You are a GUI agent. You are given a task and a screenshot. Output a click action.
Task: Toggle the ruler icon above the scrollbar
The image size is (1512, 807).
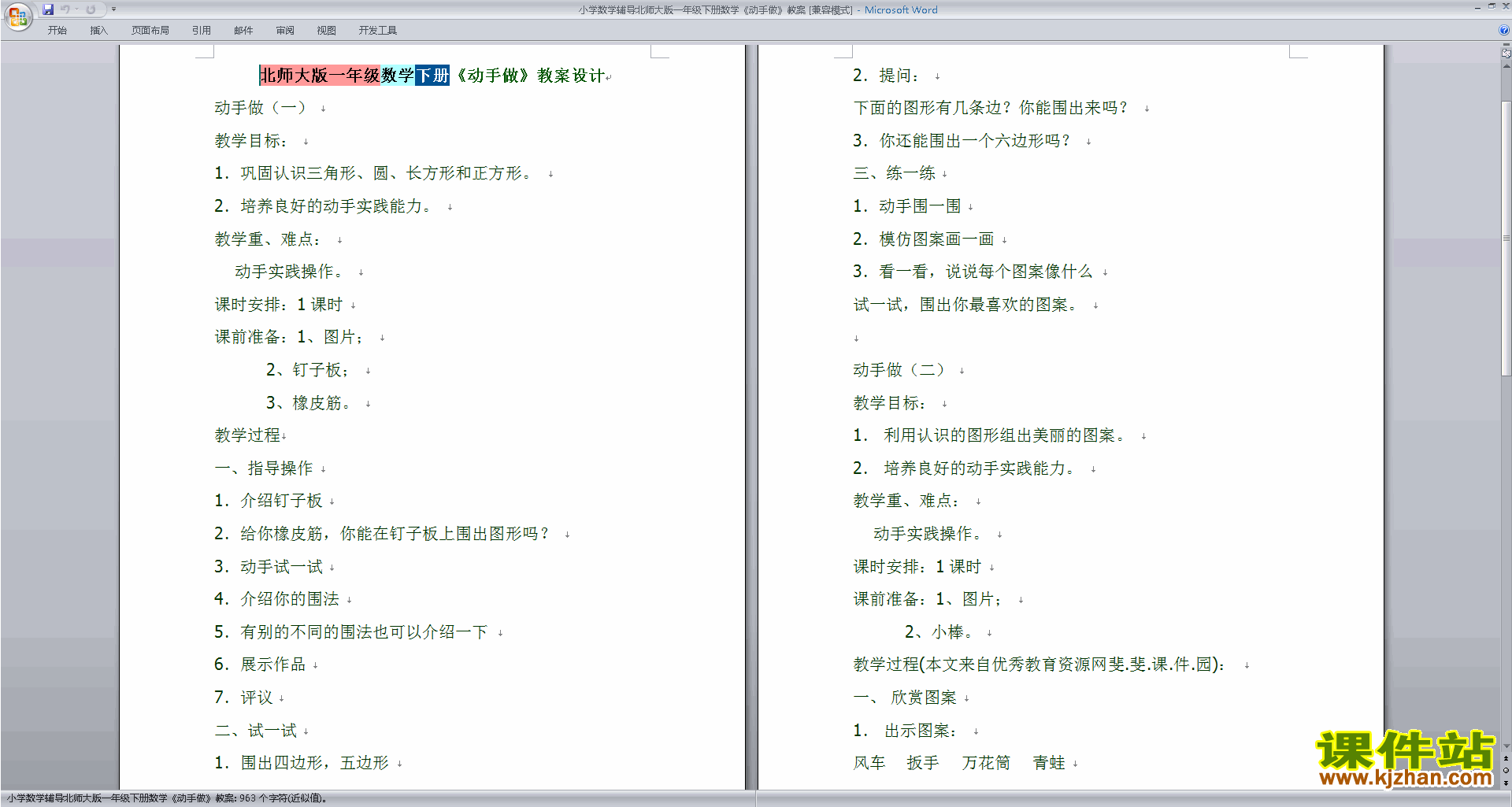click(1506, 54)
